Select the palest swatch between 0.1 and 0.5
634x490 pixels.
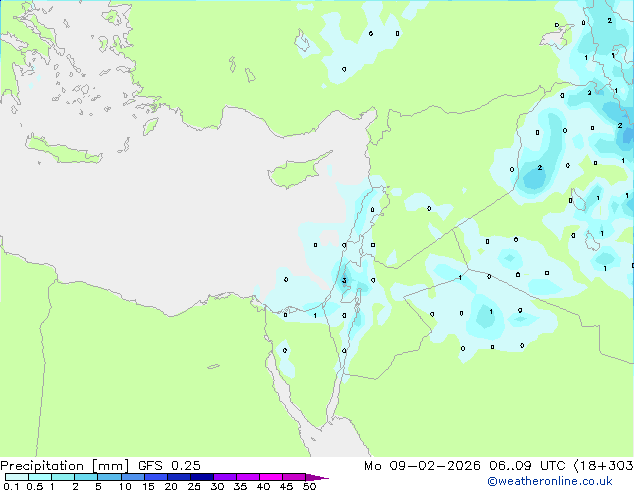17,477
